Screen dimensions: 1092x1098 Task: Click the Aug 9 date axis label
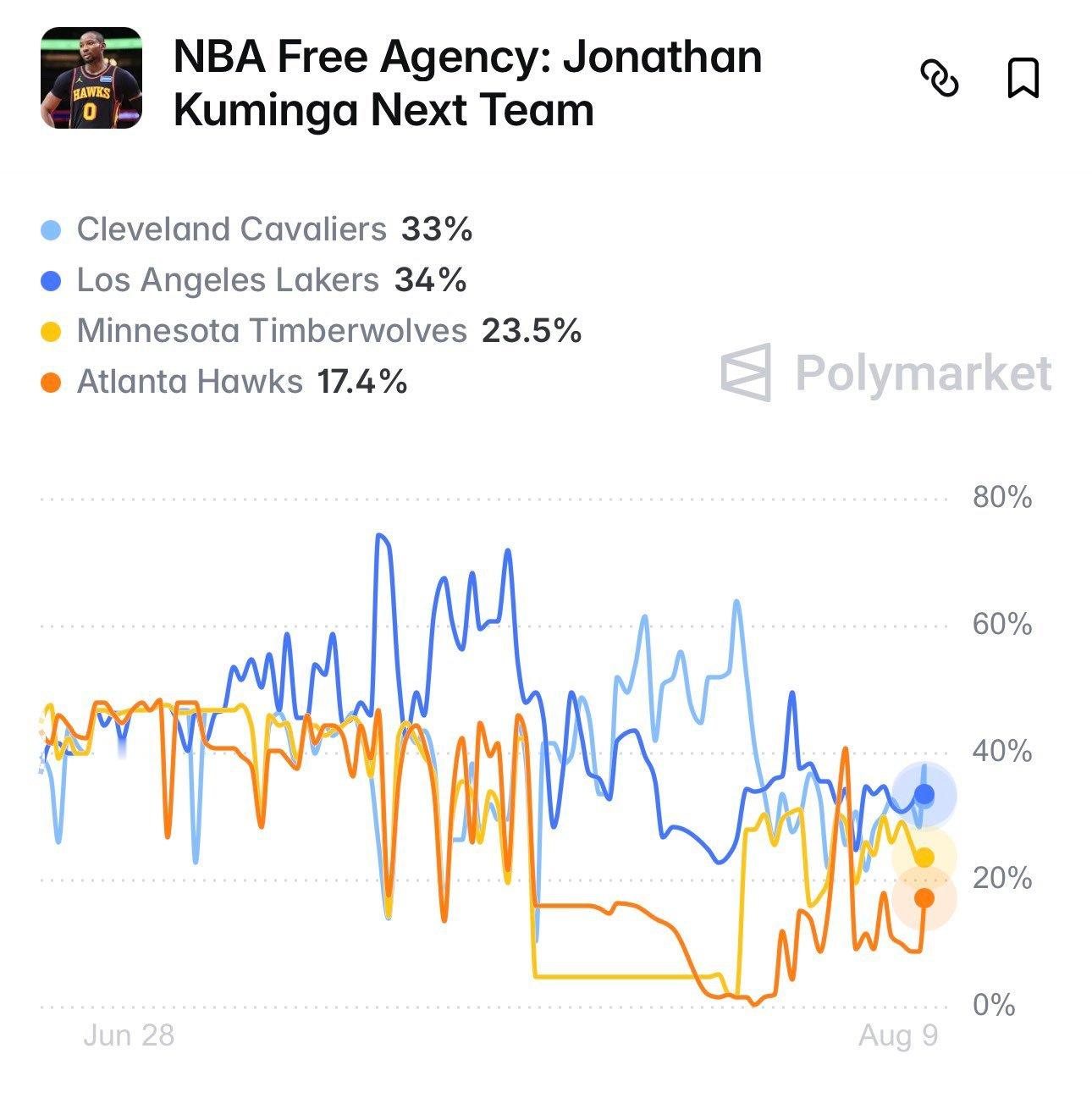click(898, 1035)
